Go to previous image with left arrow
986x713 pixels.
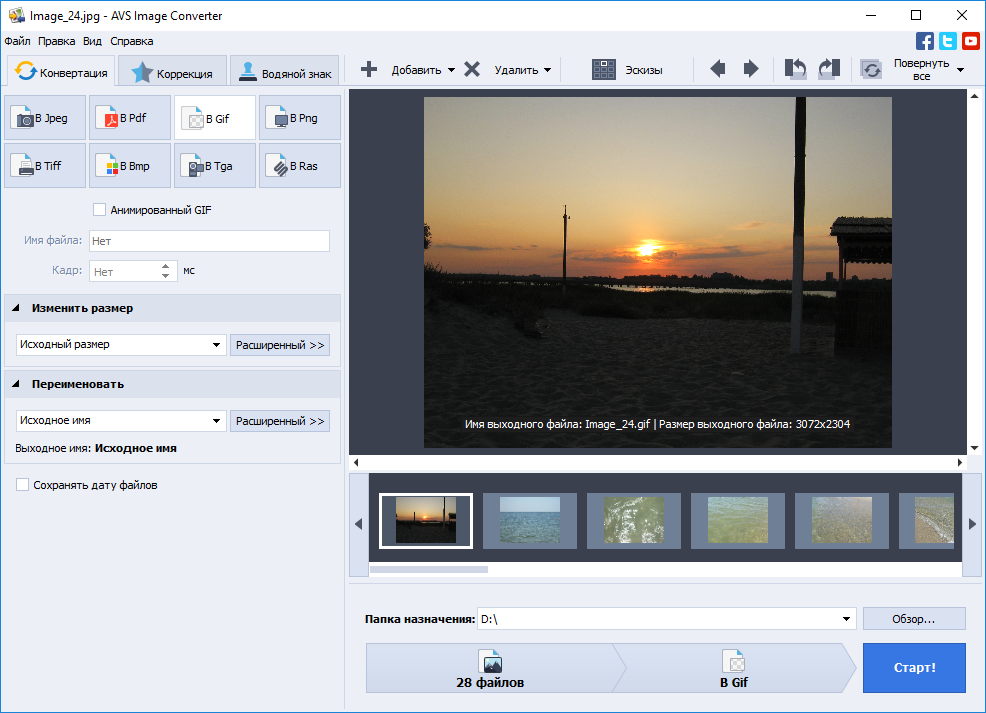[x=717, y=69]
